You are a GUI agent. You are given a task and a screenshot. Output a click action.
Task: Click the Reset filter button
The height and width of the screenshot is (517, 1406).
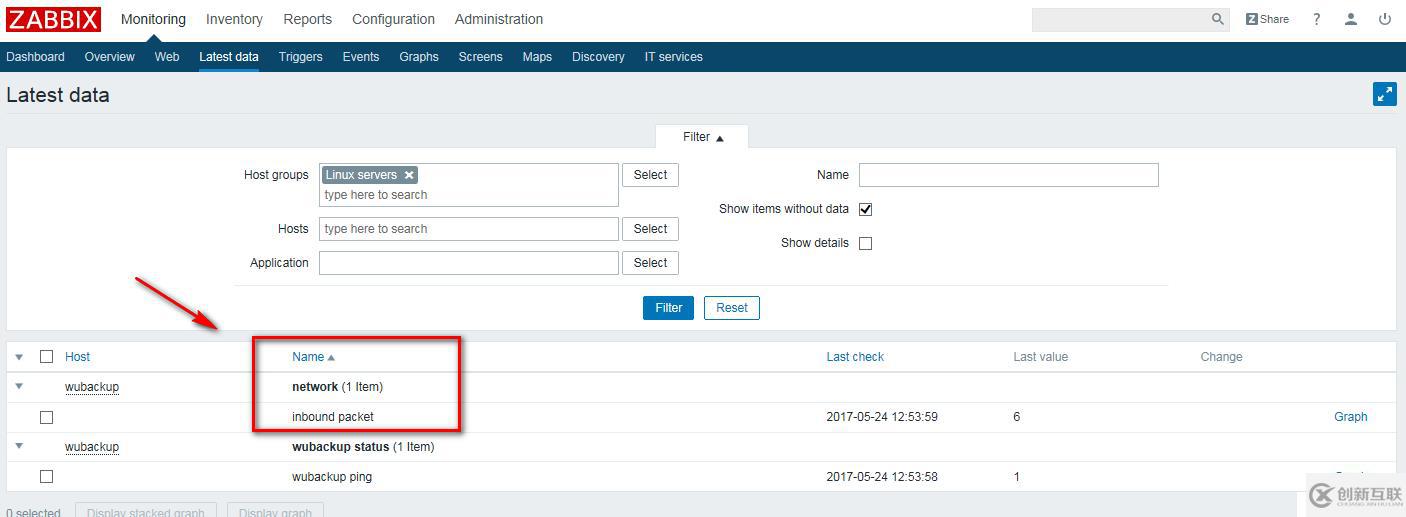pyautogui.click(x=732, y=308)
